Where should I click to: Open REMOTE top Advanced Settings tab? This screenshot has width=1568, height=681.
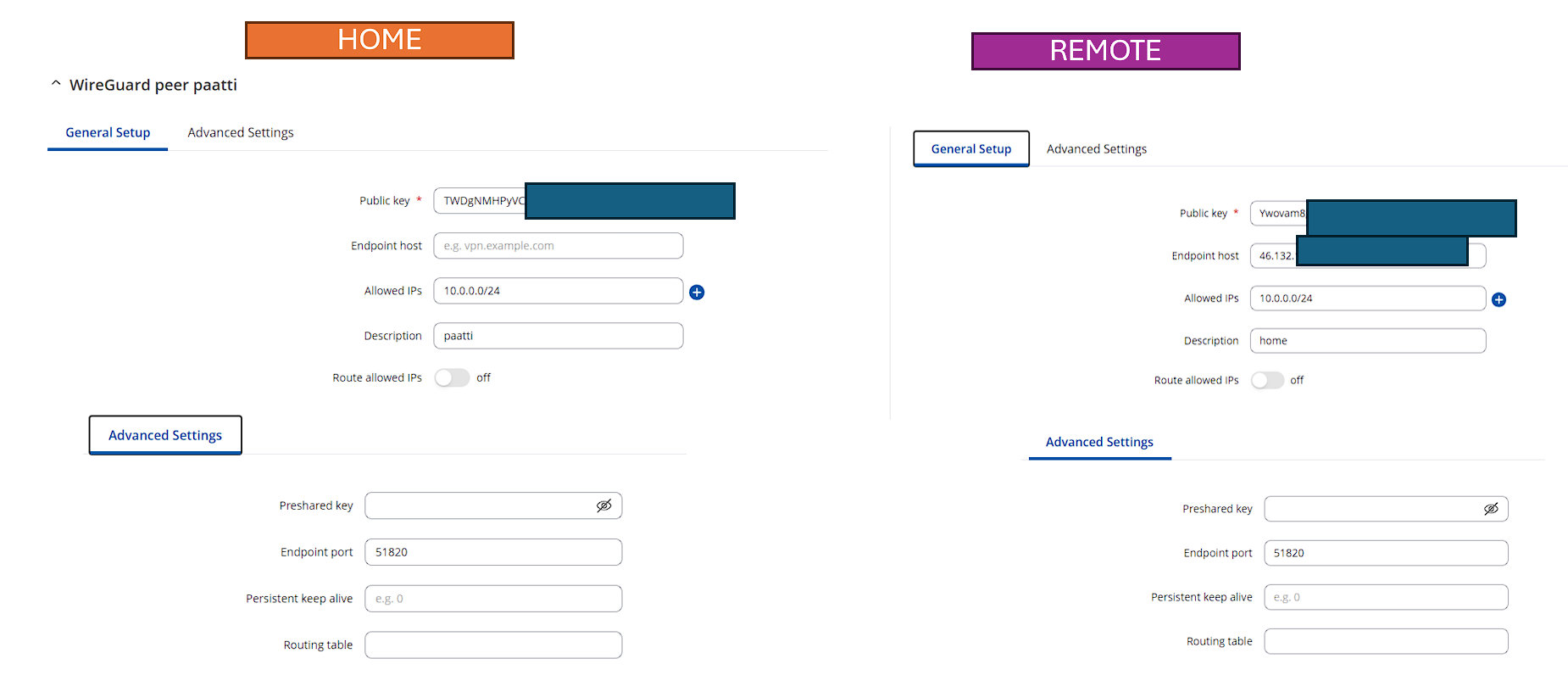pos(1096,148)
